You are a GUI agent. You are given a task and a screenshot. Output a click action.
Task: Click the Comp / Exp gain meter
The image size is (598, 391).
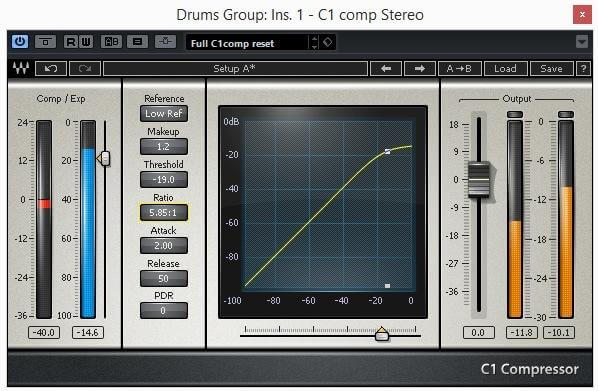[x=44, y=219]
